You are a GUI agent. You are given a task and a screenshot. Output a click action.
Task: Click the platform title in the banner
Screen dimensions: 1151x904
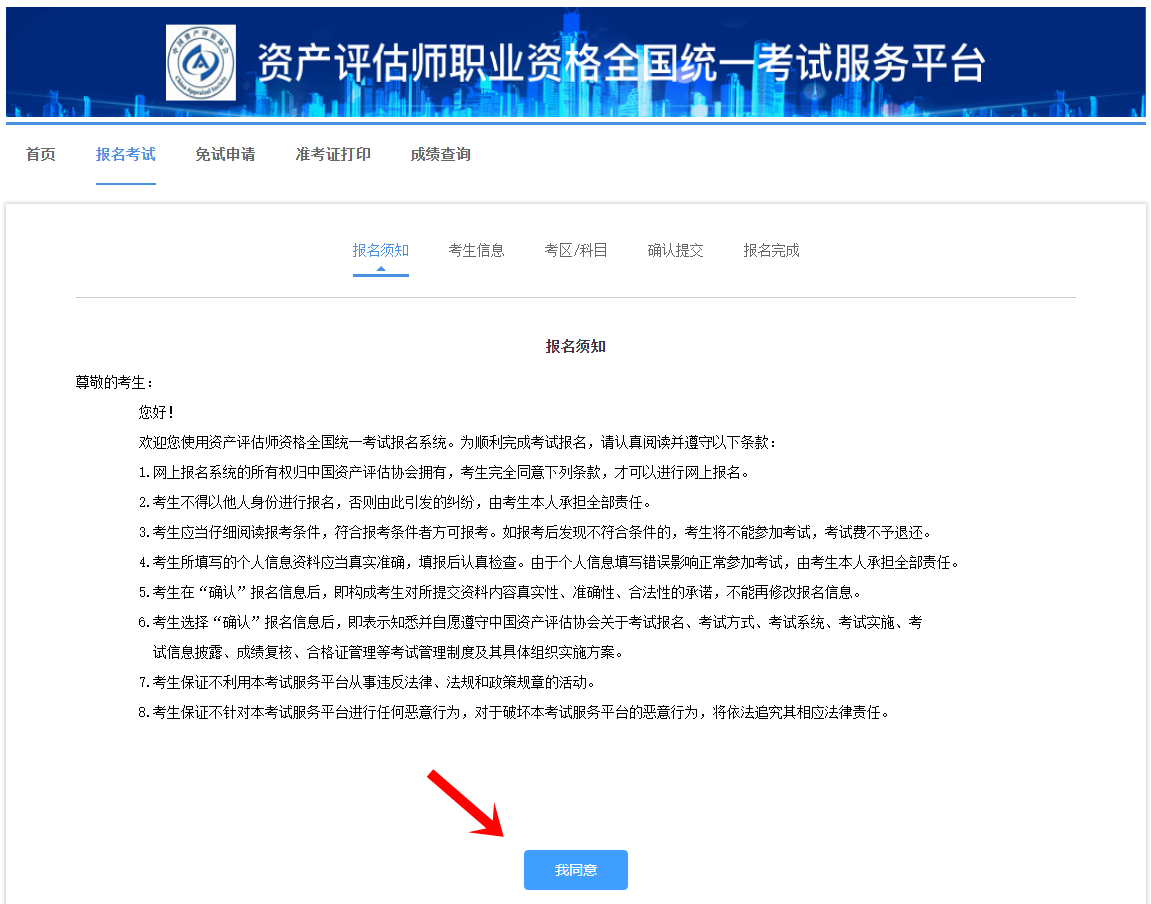pyautogui.click(x=618, y=64)
